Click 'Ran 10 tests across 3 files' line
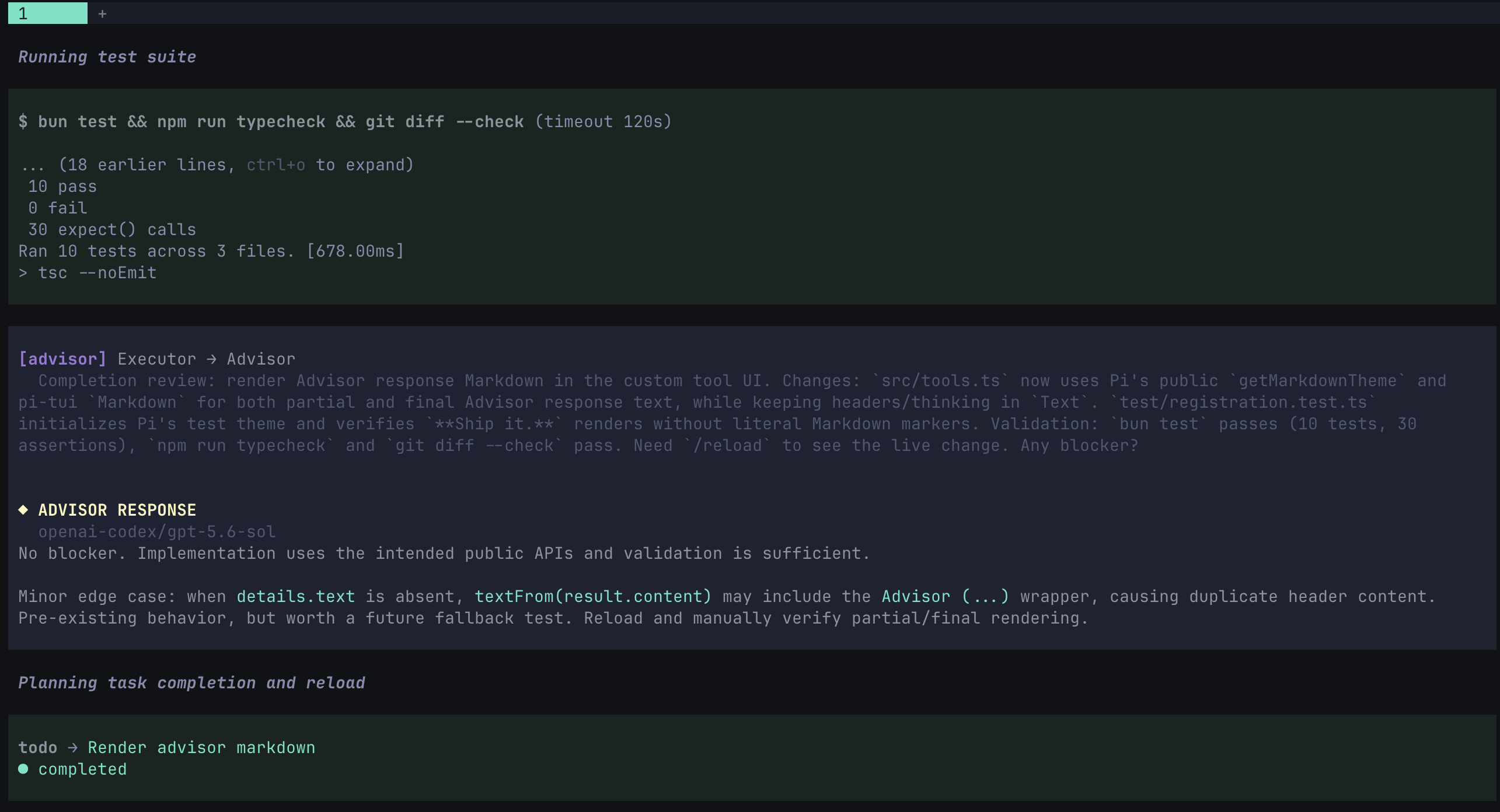The image size is (1500, 812). coord(211,251)
